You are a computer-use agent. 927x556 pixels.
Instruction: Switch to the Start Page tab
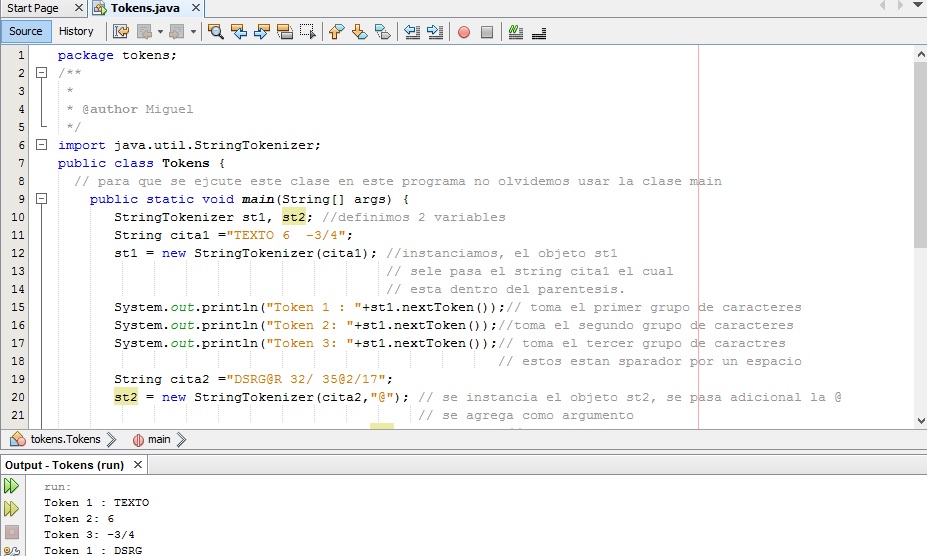(33, 8)
